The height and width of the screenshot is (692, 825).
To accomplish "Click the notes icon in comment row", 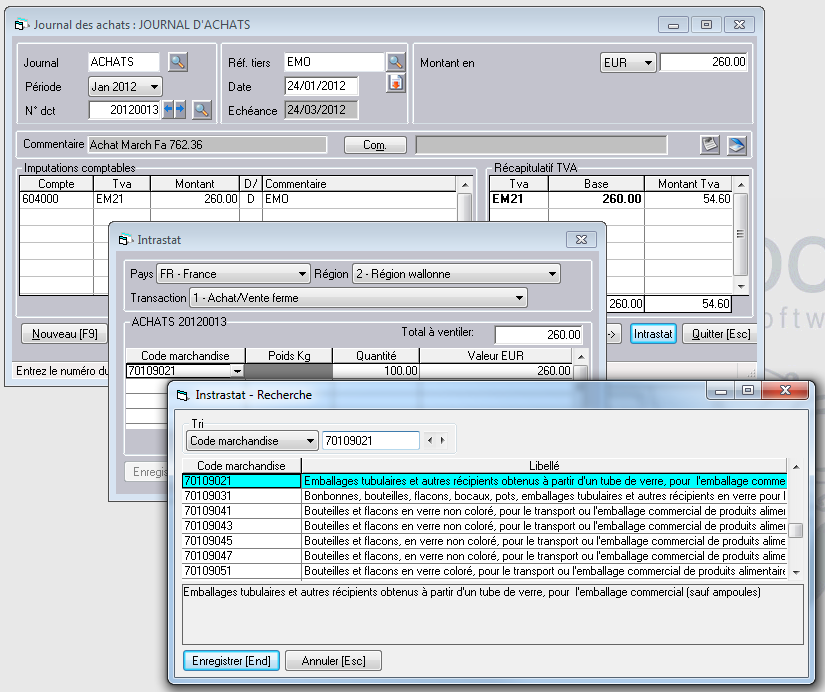I will pyautogui.click(x=710, y=145).
